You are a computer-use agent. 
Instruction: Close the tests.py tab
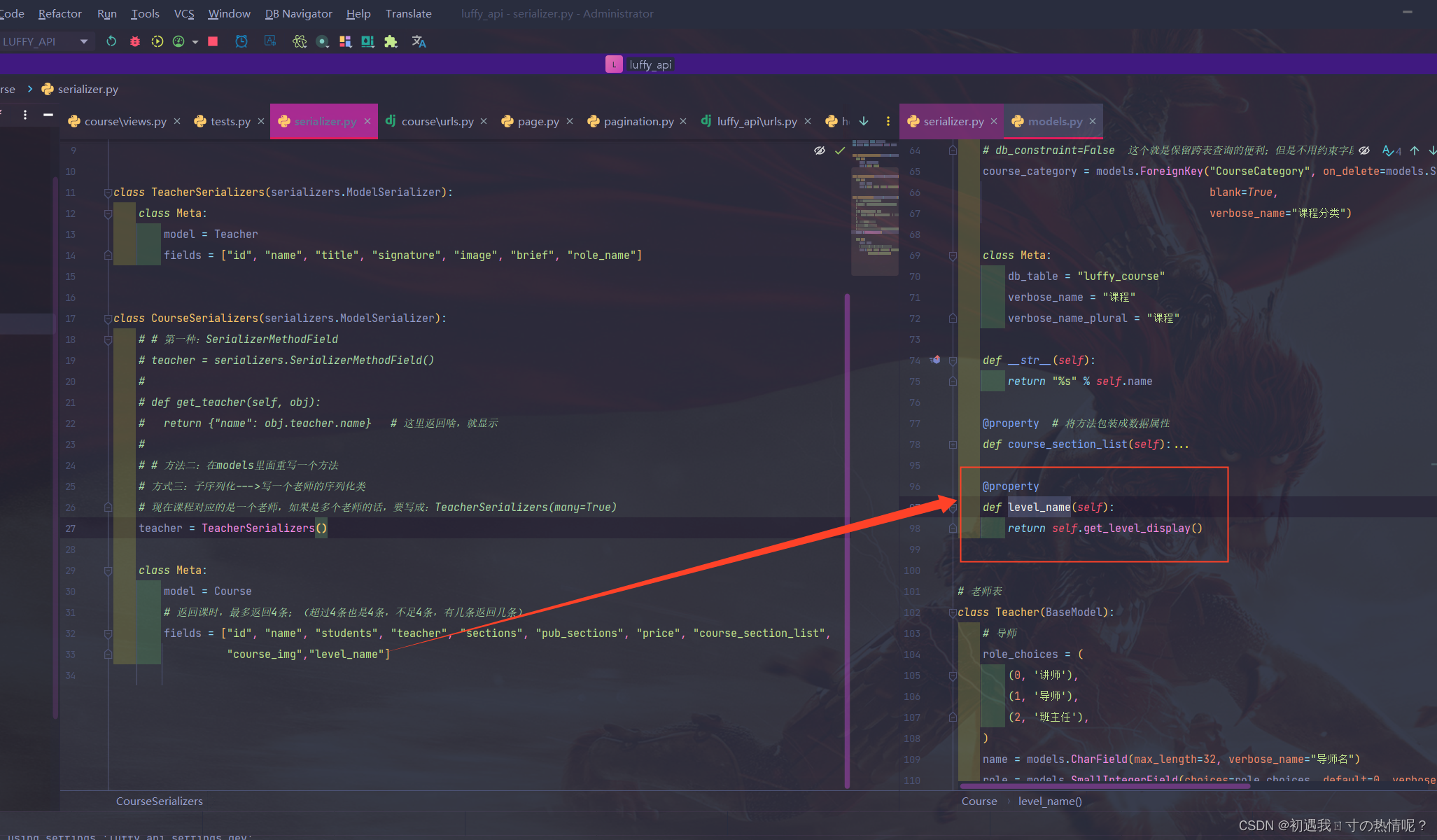click(261, 121)
